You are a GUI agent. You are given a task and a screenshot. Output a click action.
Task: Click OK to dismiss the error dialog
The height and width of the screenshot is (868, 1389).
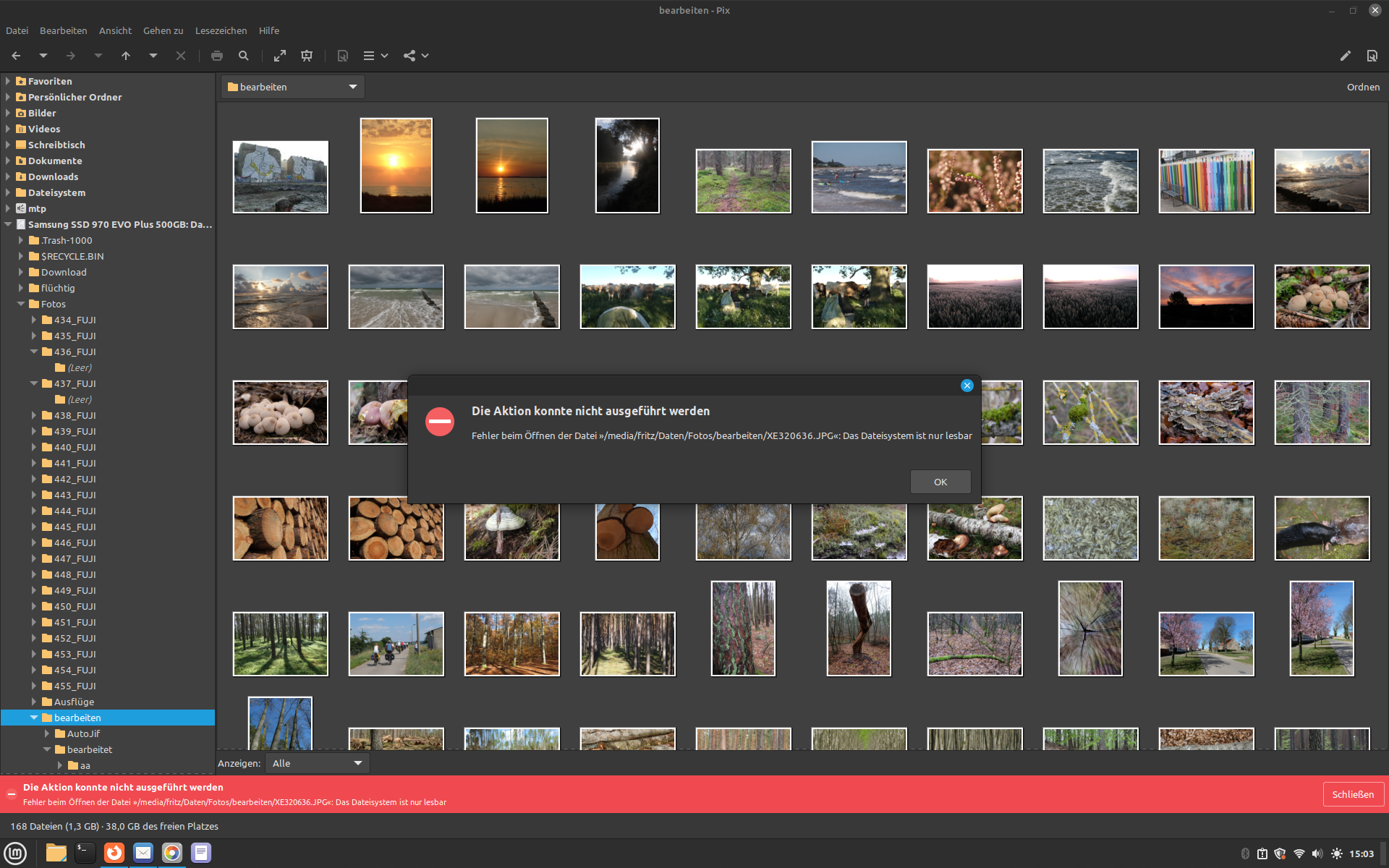[940, 481]
